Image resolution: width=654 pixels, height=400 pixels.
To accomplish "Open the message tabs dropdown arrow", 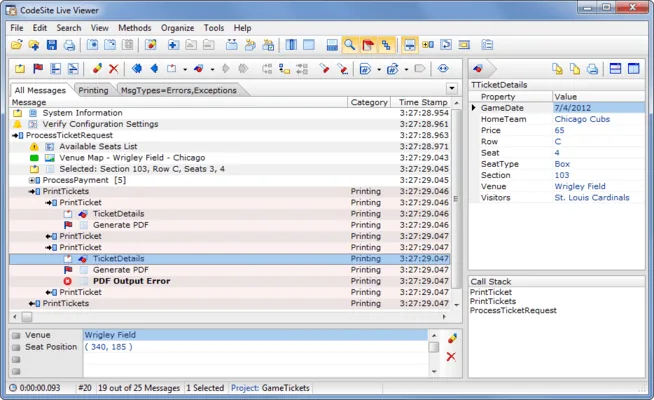I will [452, 89].
